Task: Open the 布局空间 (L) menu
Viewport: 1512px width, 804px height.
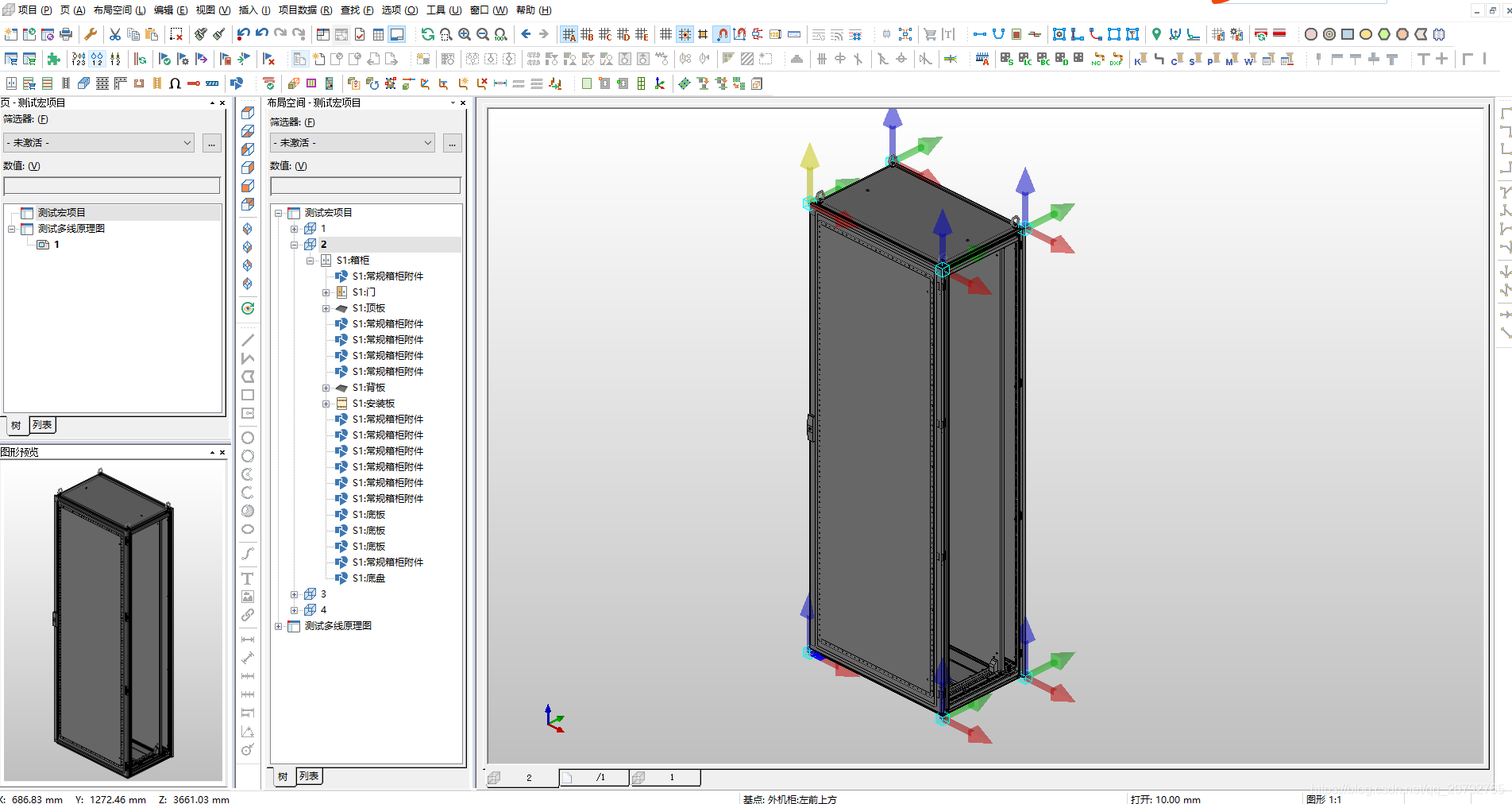Action: coord(119,10)
